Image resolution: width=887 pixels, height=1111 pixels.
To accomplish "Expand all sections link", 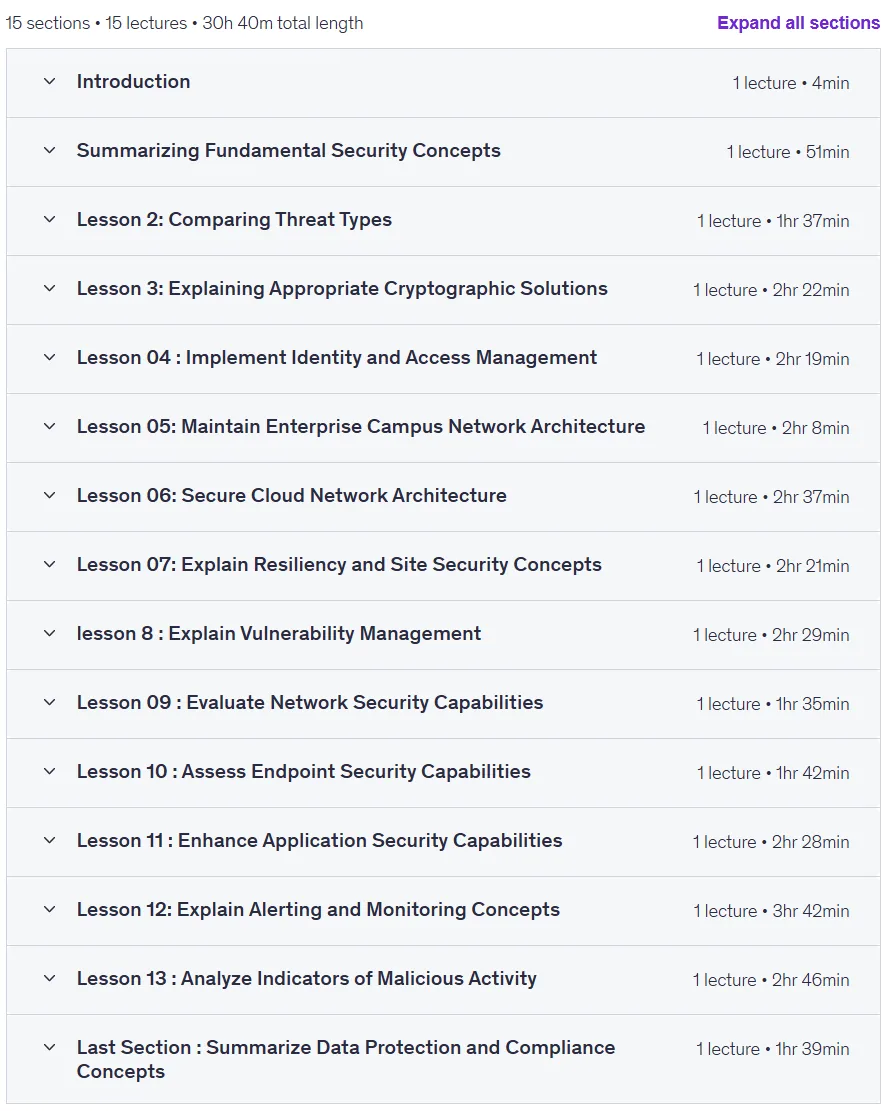I will tap(798, 23).
